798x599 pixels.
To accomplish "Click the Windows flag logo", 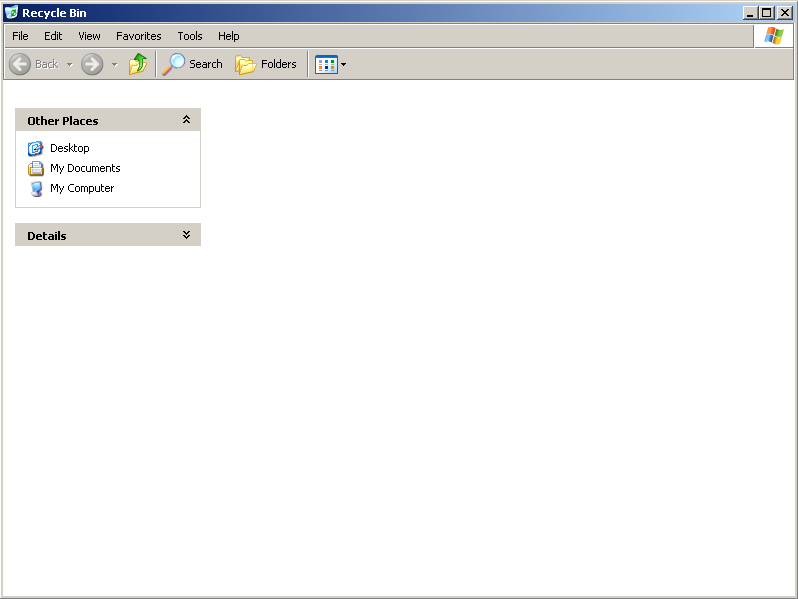I will coord(774,36).
